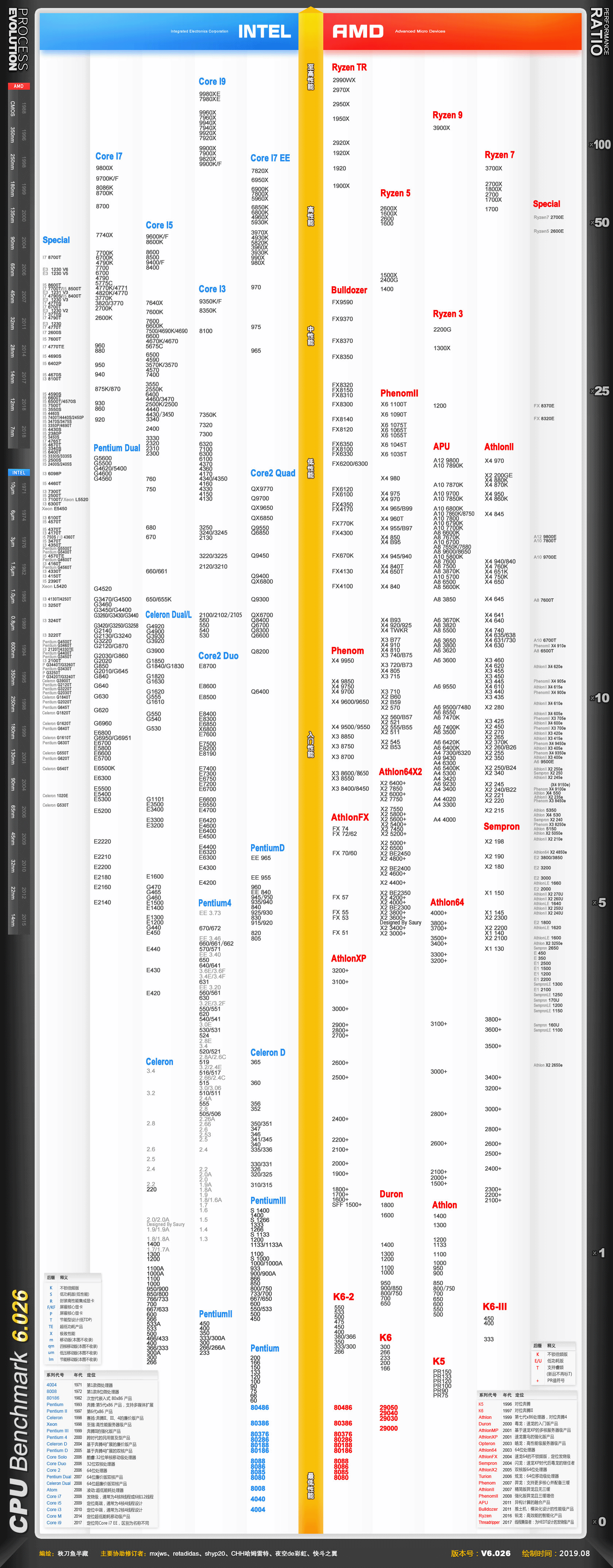Image resolution: width=613 pixels, height=1568 pixels.
Task: Click the 2019.08 drawing date in footer
Action: coord(575,1553)
